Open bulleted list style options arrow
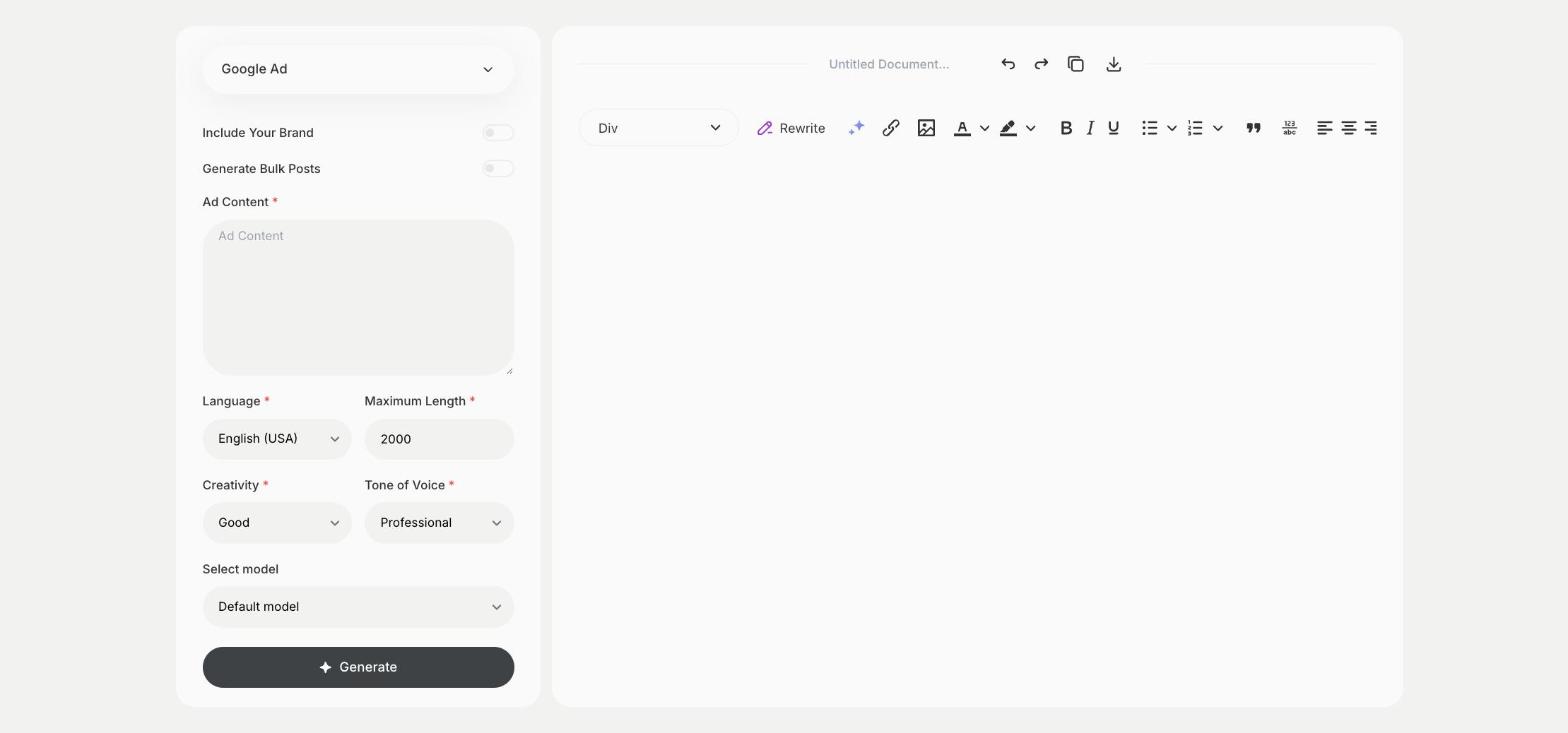The width and height of the screenshot is (1568, 733). 1172,128
